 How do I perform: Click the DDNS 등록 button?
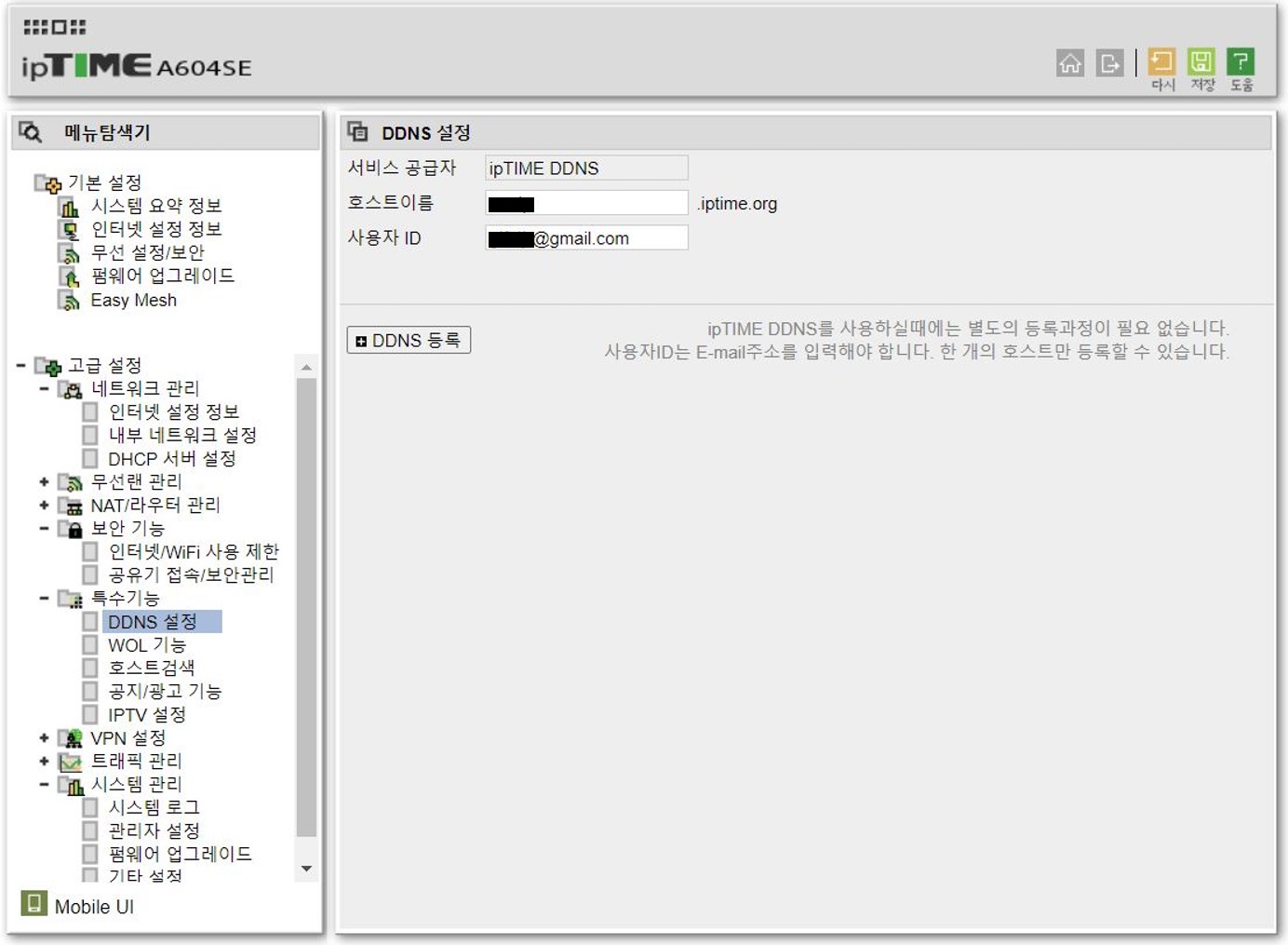tap(409, 340)
